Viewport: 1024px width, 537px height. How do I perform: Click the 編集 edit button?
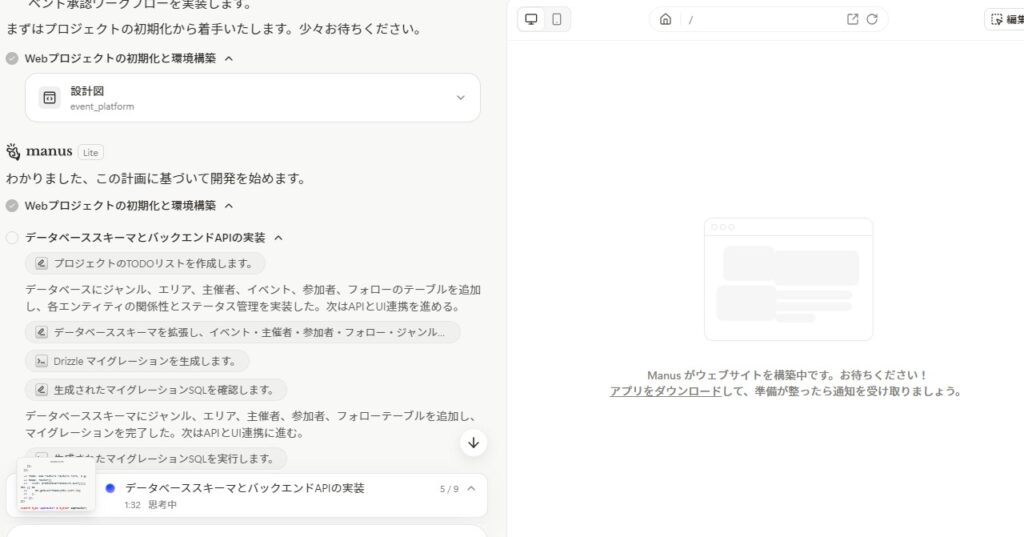click(x=1005, y=19)
